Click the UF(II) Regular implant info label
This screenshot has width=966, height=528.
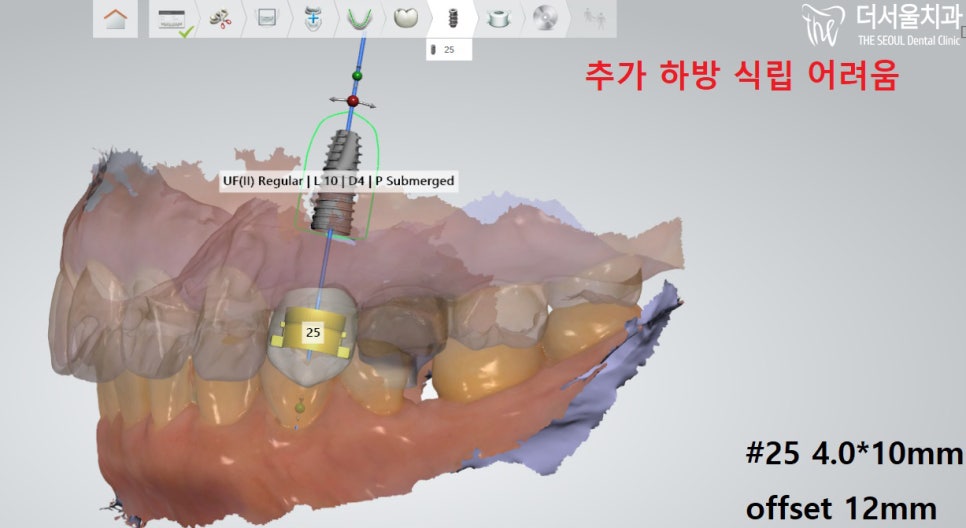click(x=338, y=181)
